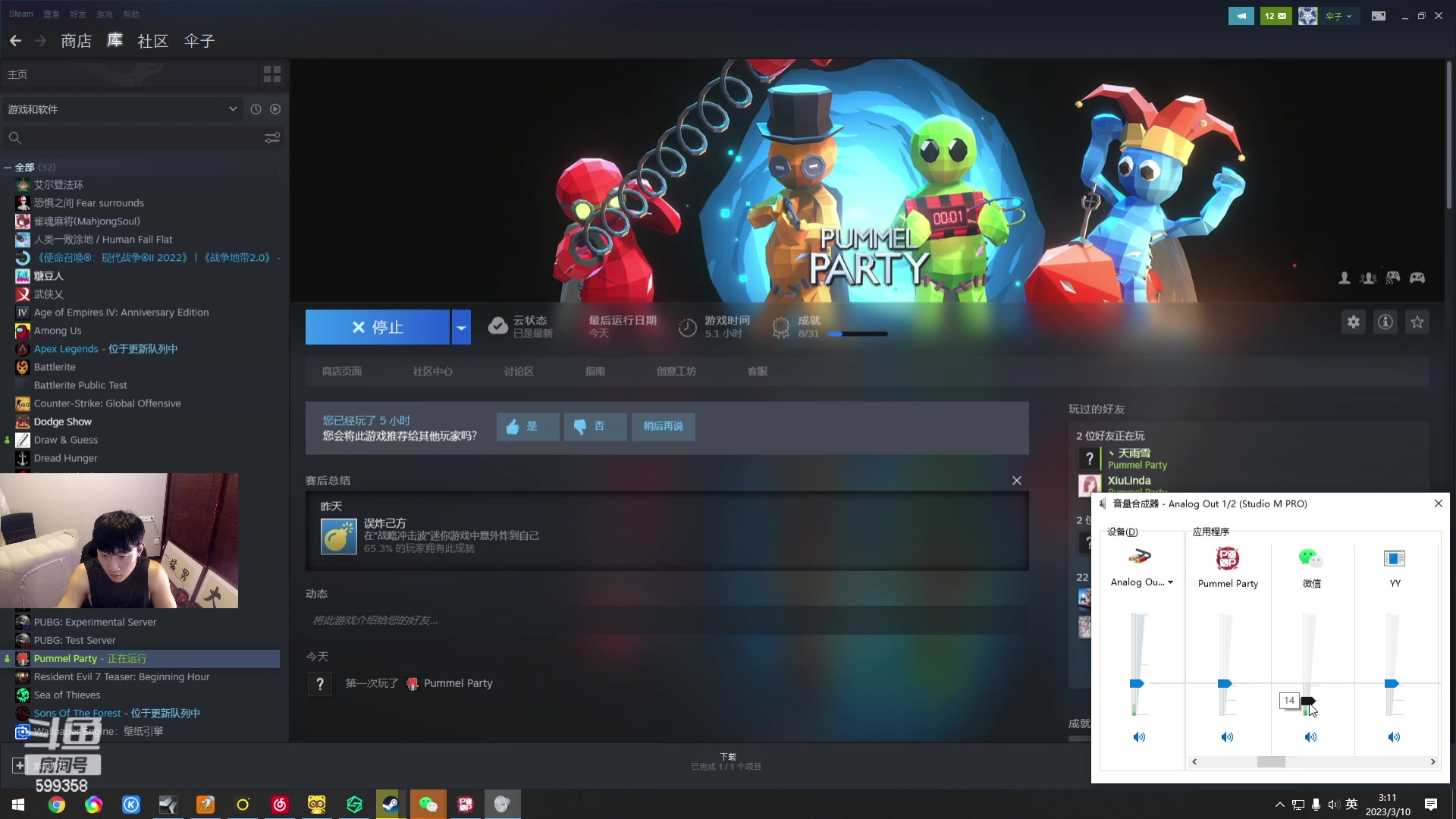Click the user avatar in the top bar
This screenshot has width=1456, height=819.
1308,16
